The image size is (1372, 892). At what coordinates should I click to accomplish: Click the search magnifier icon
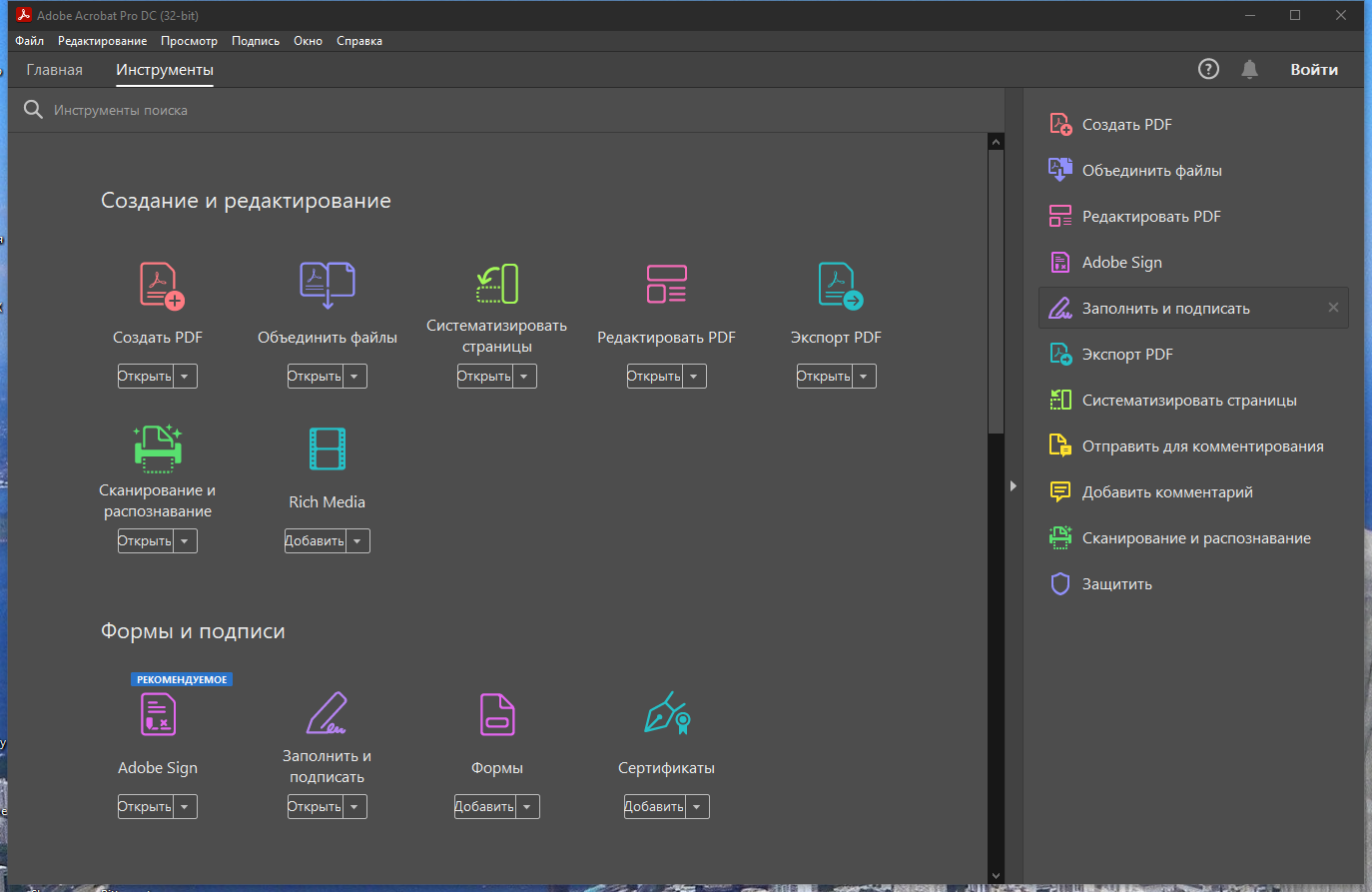pos(33,110)
